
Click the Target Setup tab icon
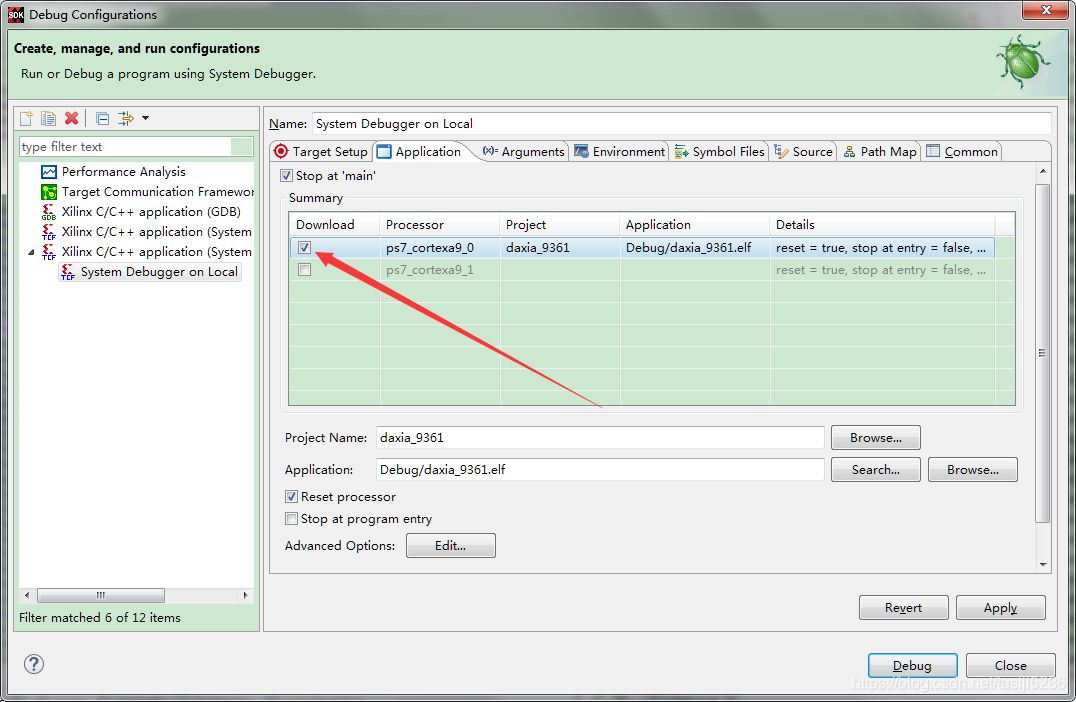(x=281, y=151)
